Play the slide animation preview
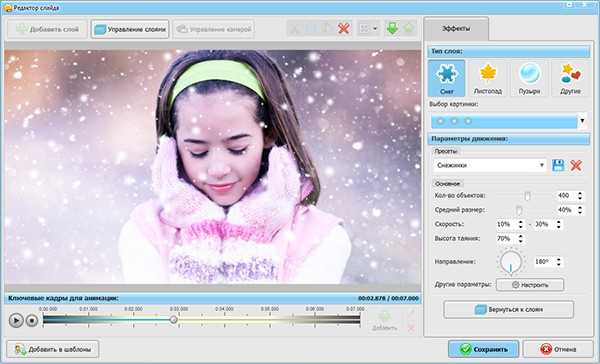Image resolution: width=600 pixels, height=364 pixels. pos(16,320)
